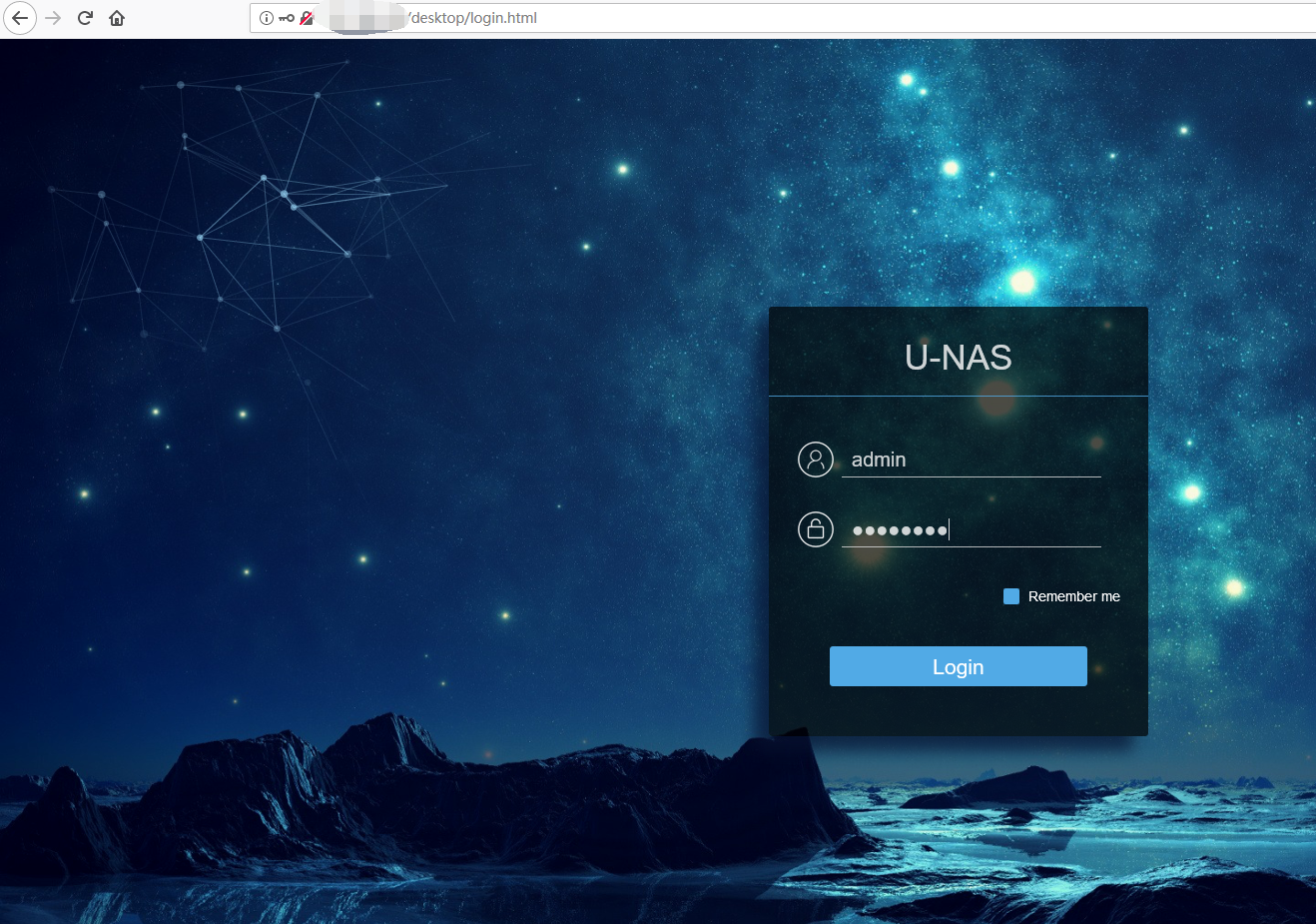Screen dimensions: 1316x924
Task: Go to the browser home page icon
Action: [117, 18]
